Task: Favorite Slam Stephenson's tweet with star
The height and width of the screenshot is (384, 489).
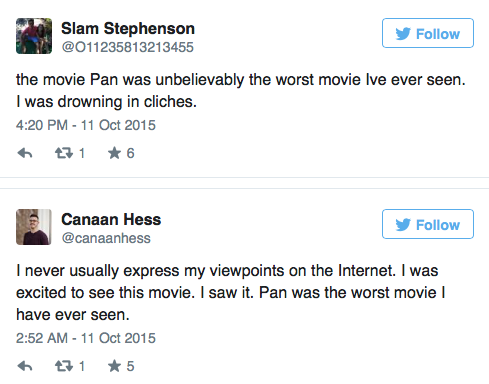Action: [x=114, y=153]
